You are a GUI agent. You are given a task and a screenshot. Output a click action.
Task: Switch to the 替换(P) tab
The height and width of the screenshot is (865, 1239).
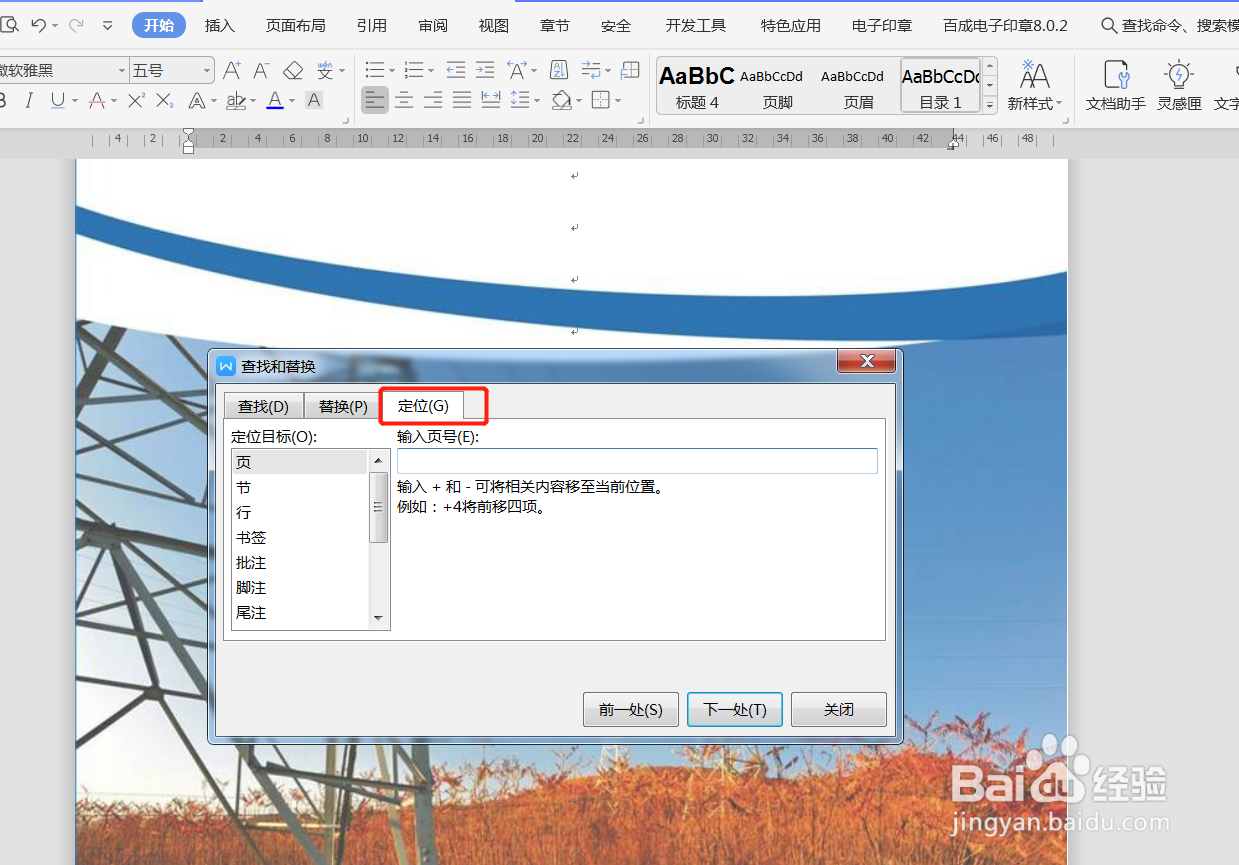point(341,405)
